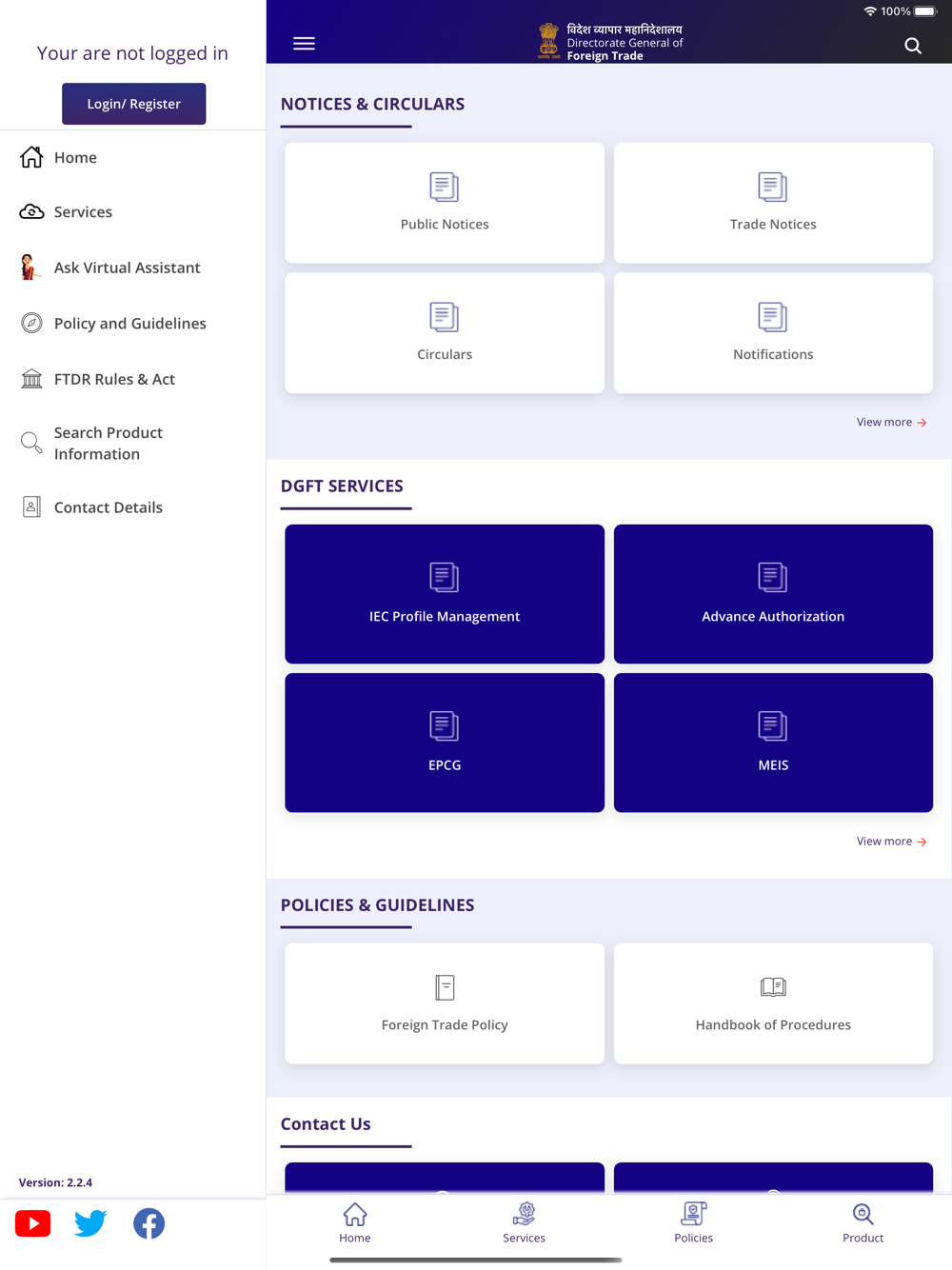The height and width of the screenshot is (1270, 952).
Task: Switch to the Services bottom tab
Action: pyautogui.click(x=524, y=1223)
